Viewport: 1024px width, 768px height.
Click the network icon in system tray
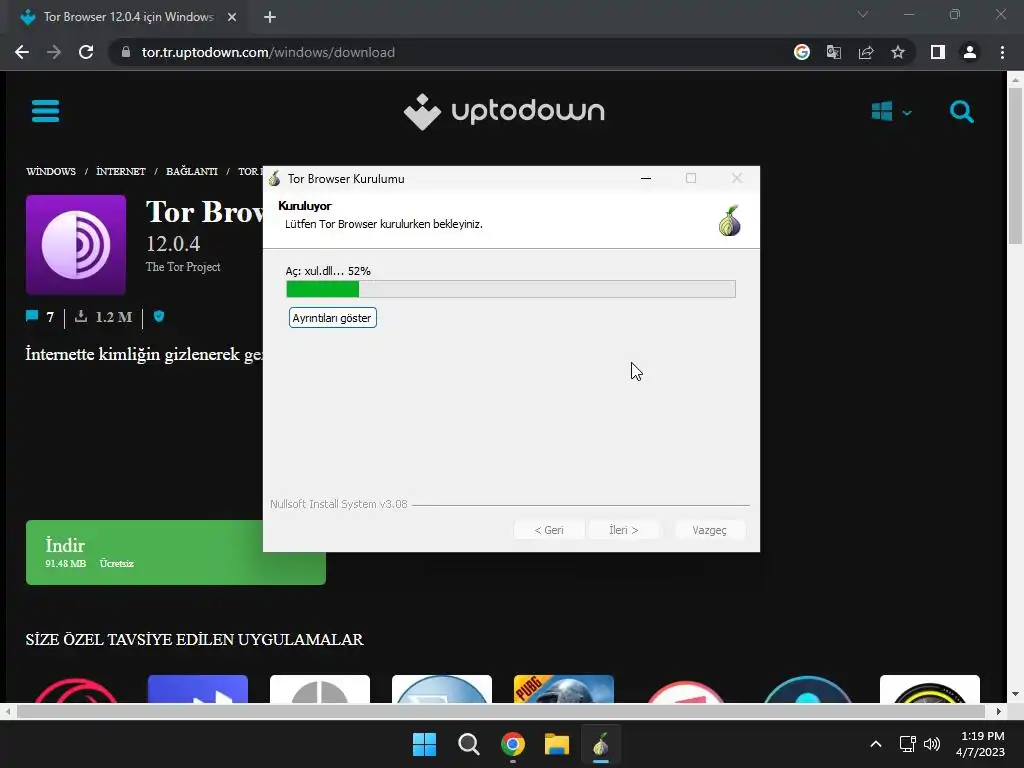click(908, 744)
